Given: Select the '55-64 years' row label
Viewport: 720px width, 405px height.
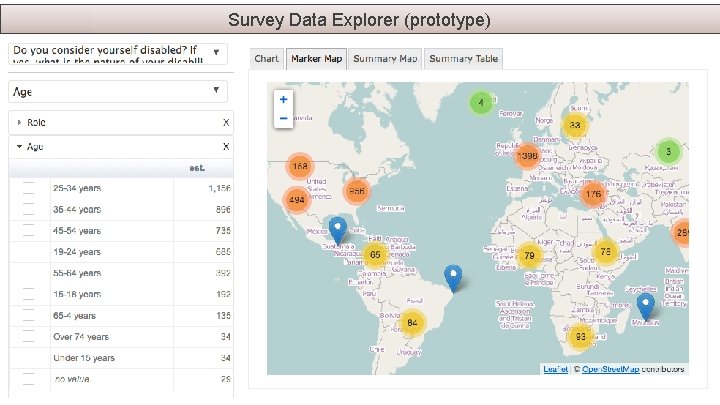Looking at the screenshot, I should pyautogui.click(x=77, y=273).
